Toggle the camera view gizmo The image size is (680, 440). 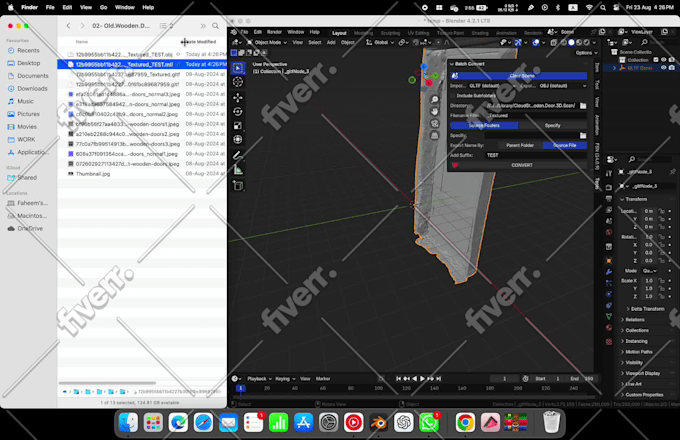point(435,124)
